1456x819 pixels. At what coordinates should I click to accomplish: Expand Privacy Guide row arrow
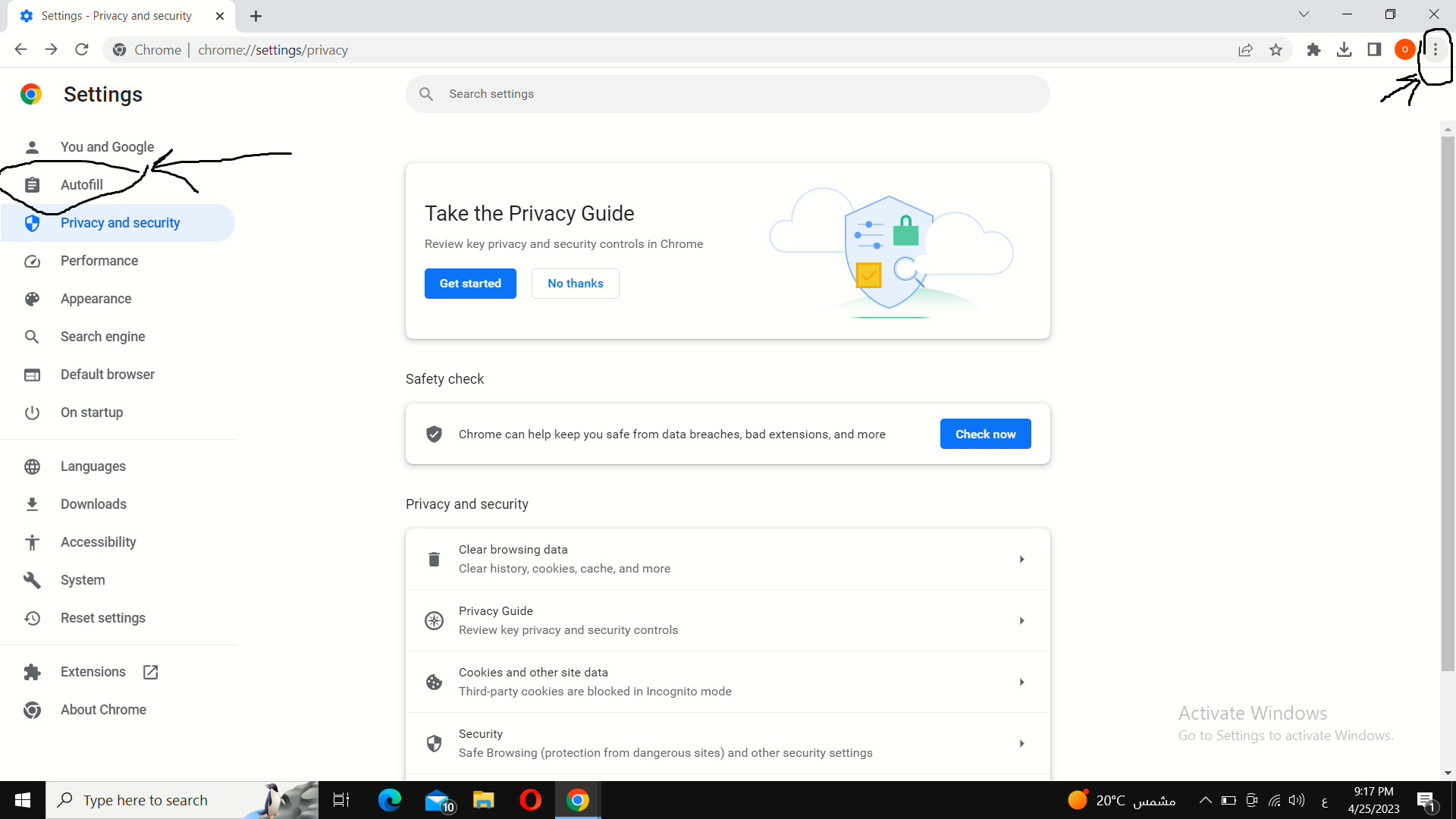[1021, 620]
